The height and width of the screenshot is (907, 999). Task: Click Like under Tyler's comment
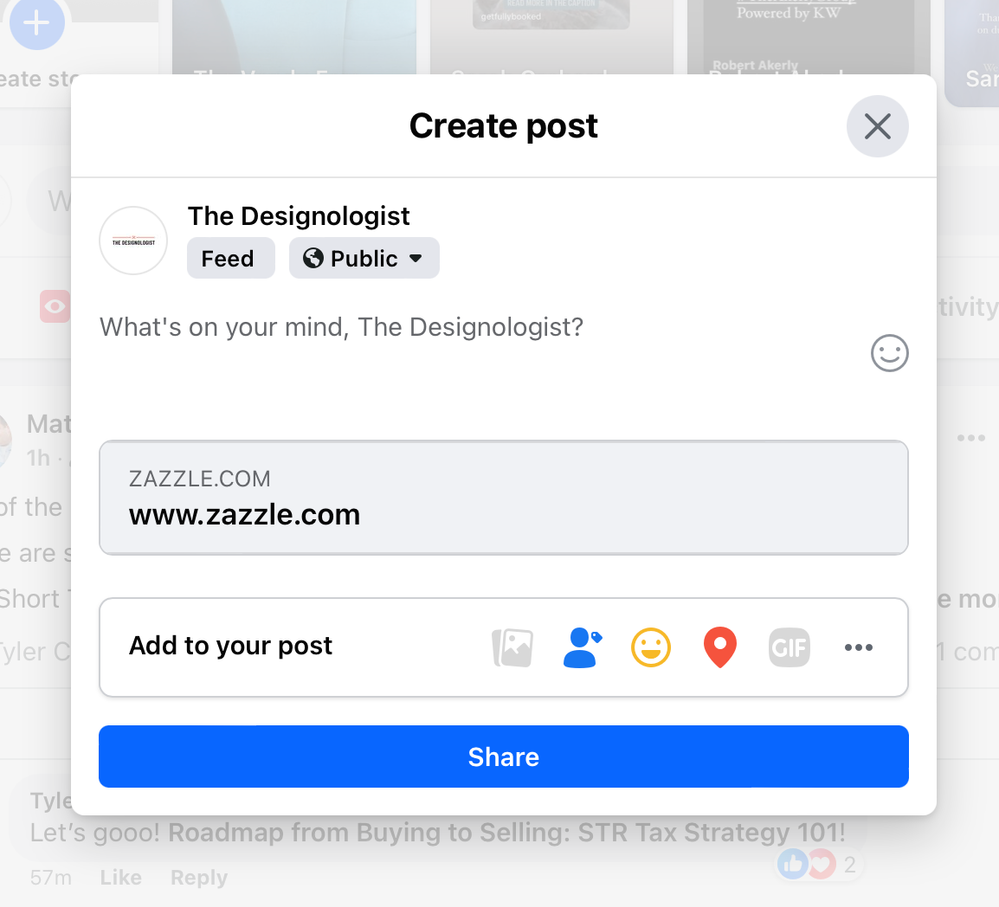(120, 877)
